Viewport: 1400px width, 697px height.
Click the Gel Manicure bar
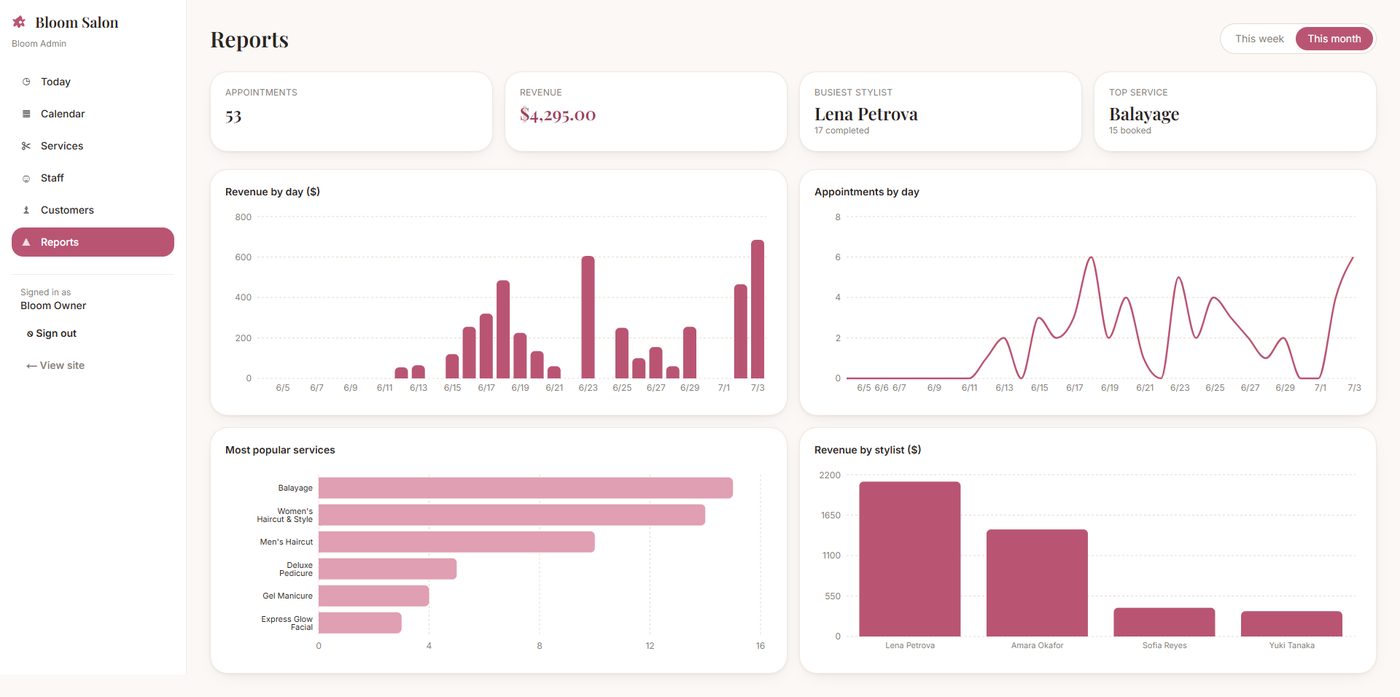click(373, 596)
